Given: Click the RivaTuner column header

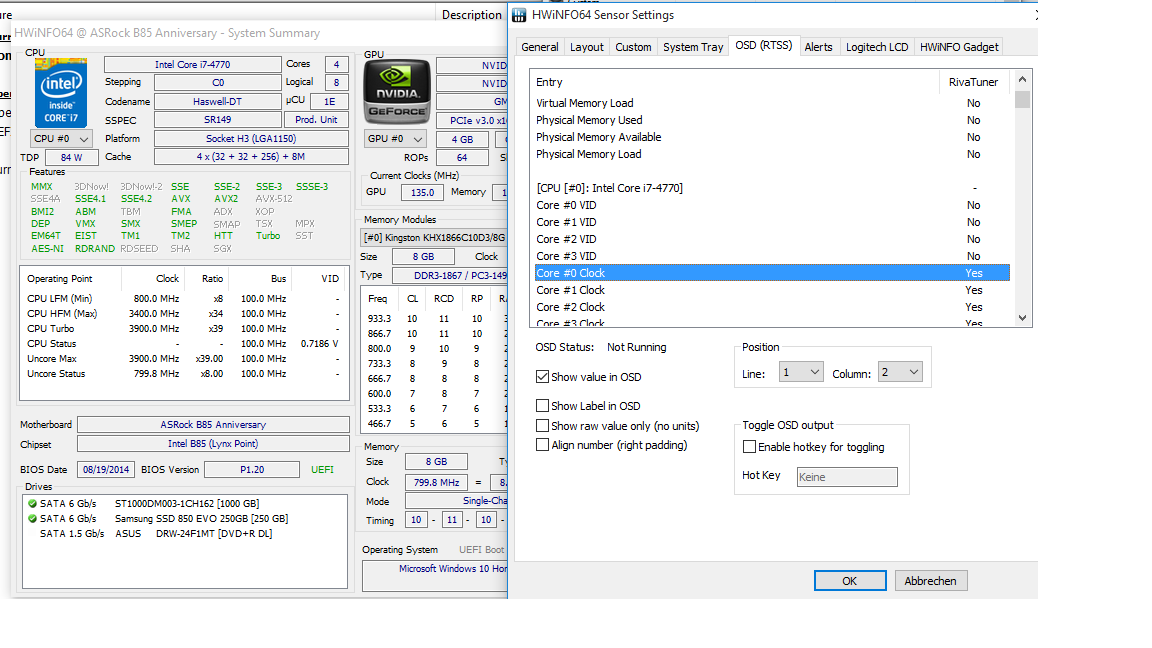Looking at the screenshot, I should (974, 82).
